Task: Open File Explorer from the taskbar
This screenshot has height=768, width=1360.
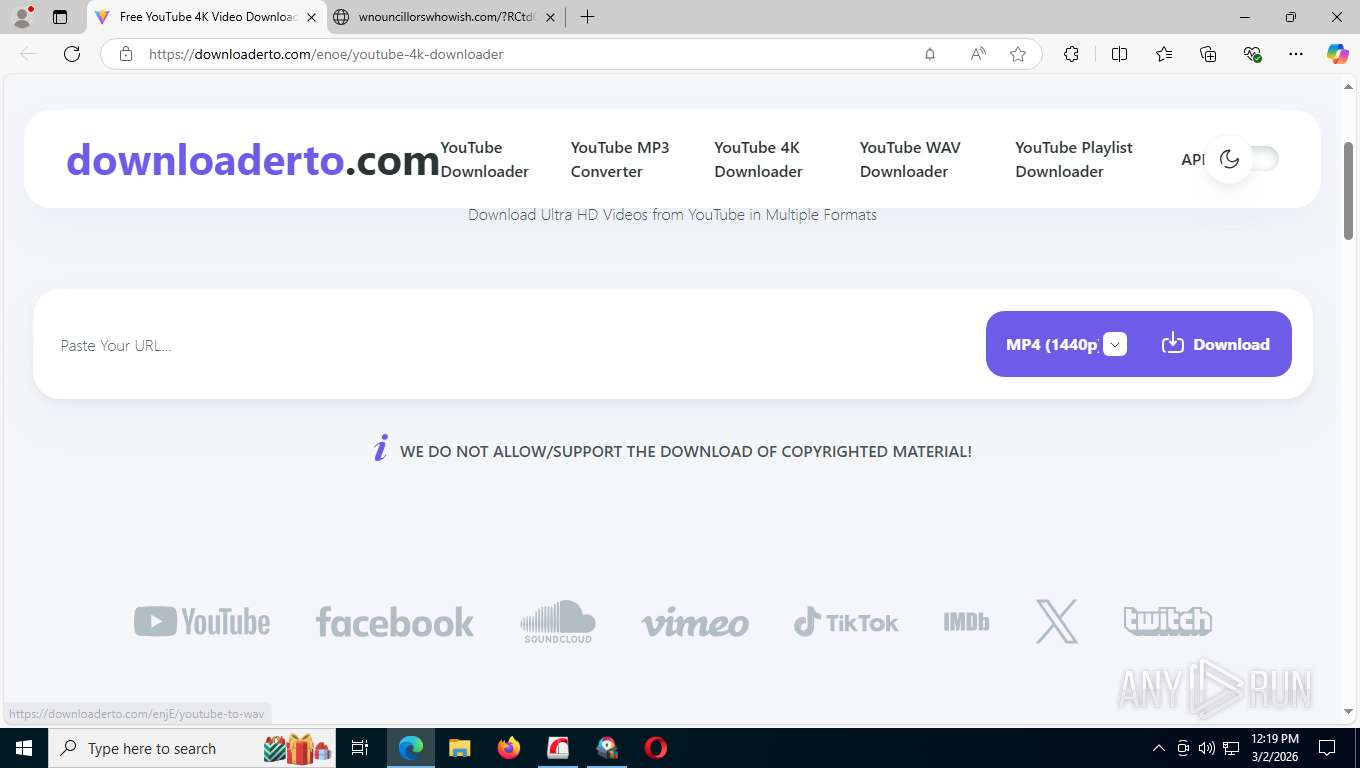Action: click(x=459, y=748)
